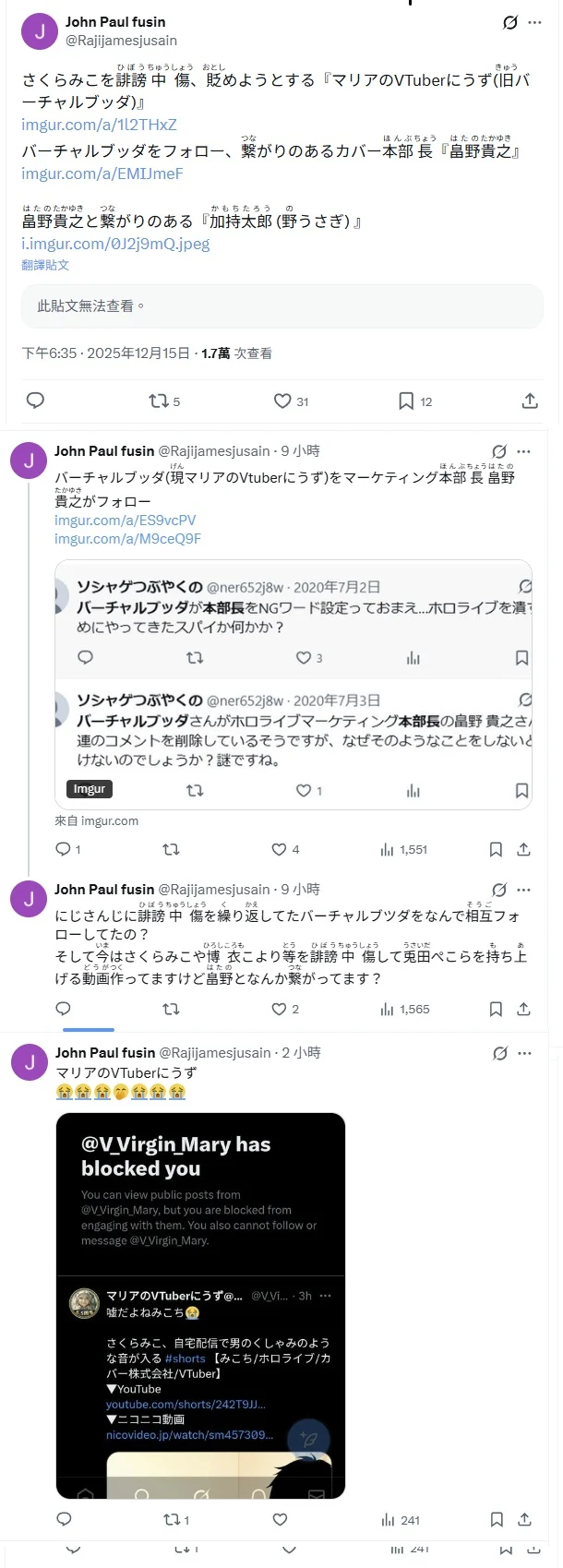Open the @V_Virgin_Mary blocked screenshot image
The width and height of the screenshot is (563, 1568).
[x=200, y=1305]
